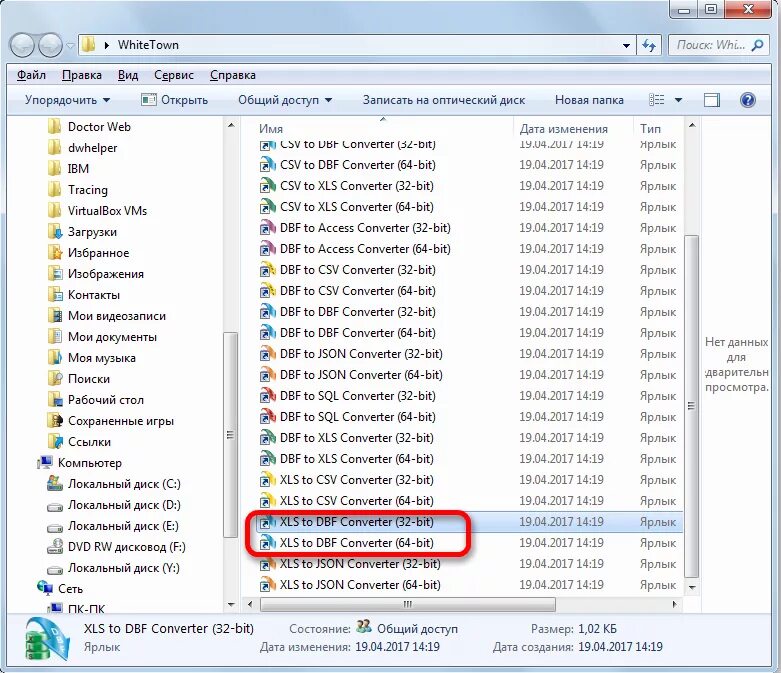The width and height of the screenshot is (781, 673).
Task: Click DBF to Access Converter (32-bit) shortcut icon
Action: point(267,228)
